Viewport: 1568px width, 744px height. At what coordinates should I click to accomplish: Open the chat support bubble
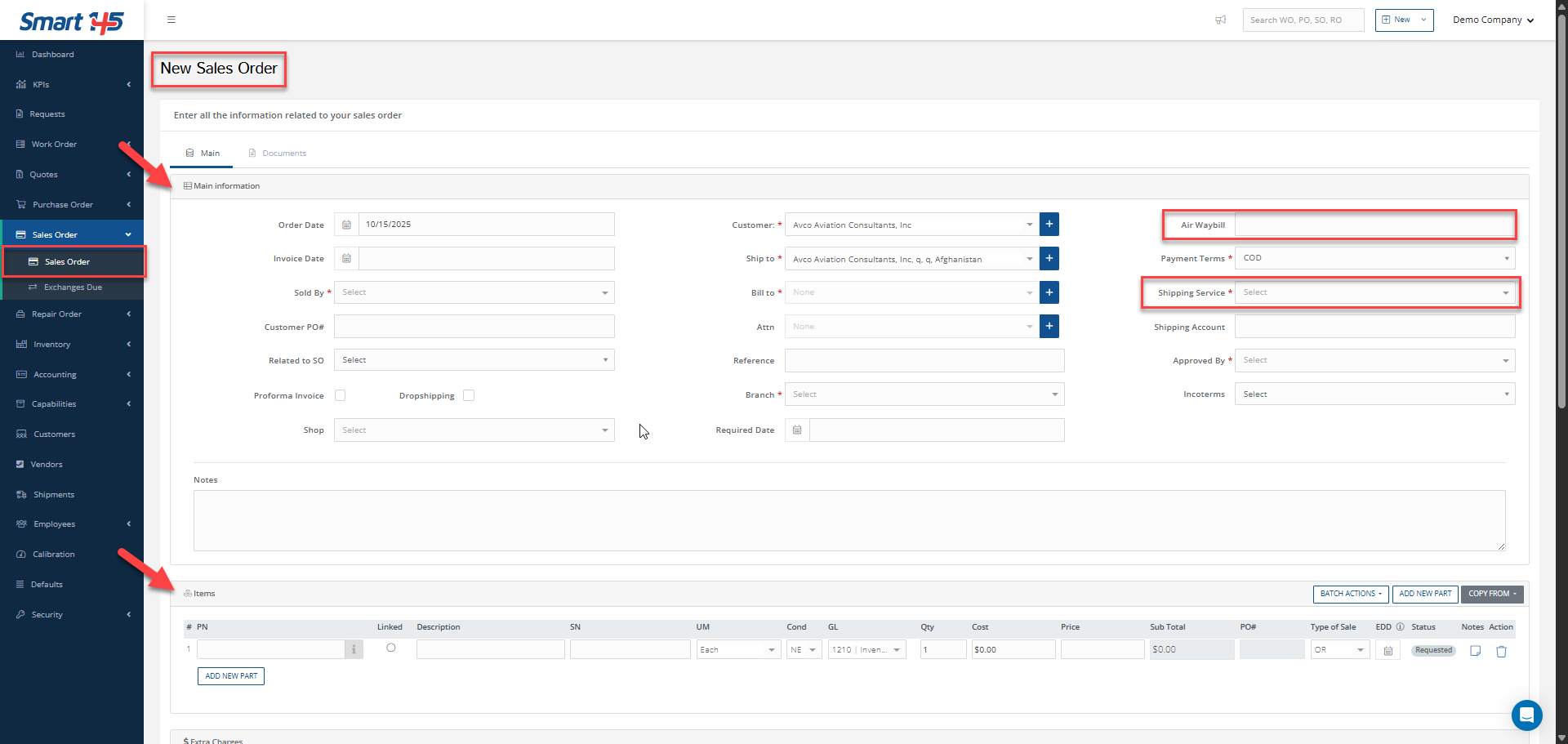point(1526,715)
